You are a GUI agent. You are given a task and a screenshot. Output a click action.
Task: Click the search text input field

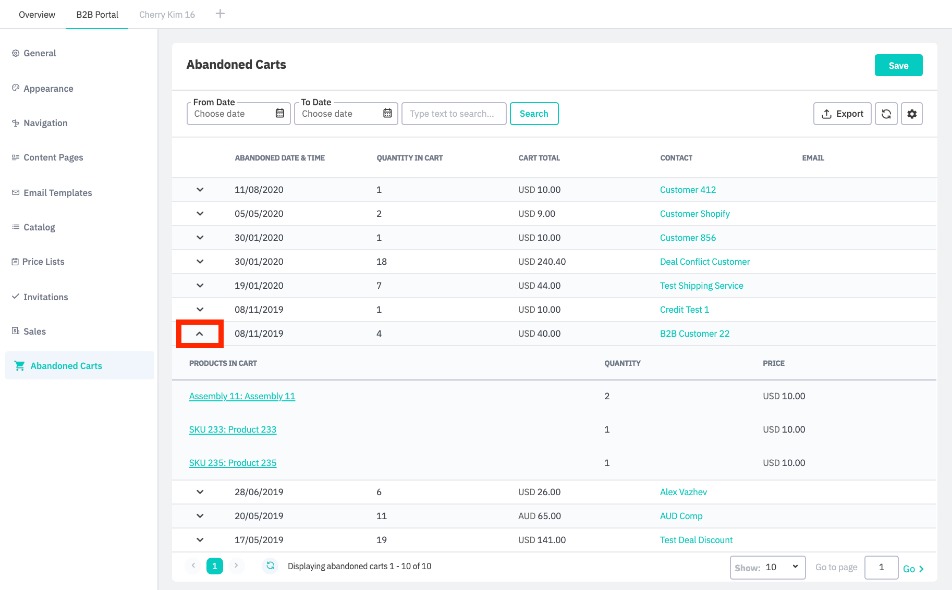point(454,114)
